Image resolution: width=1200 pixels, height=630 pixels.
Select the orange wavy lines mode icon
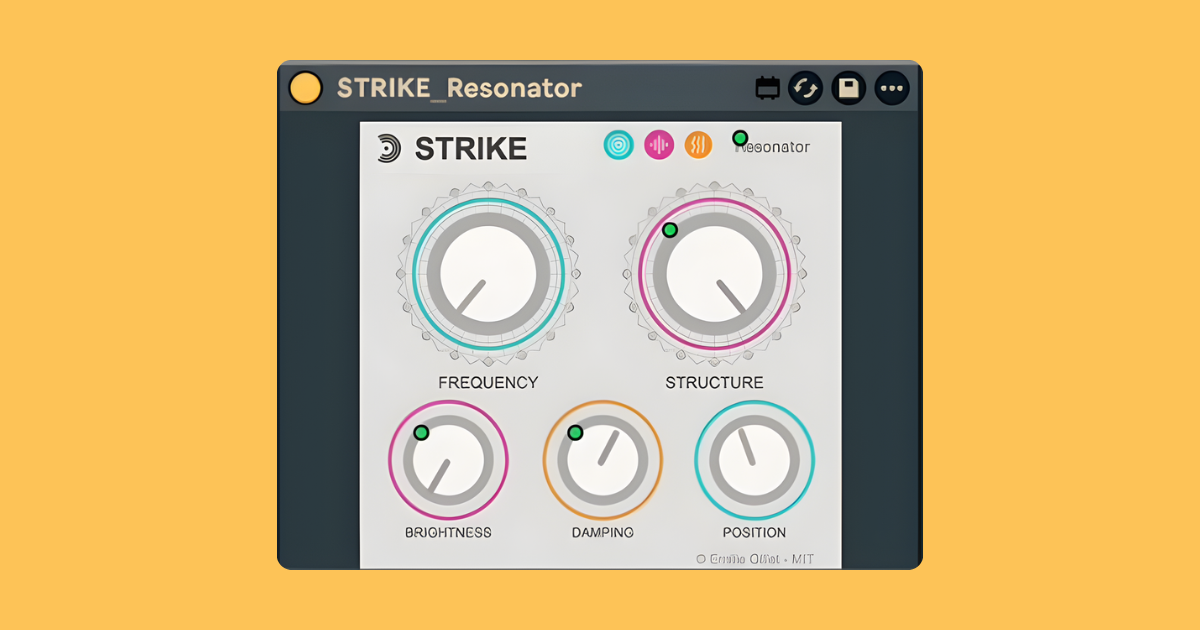(698, 145)
